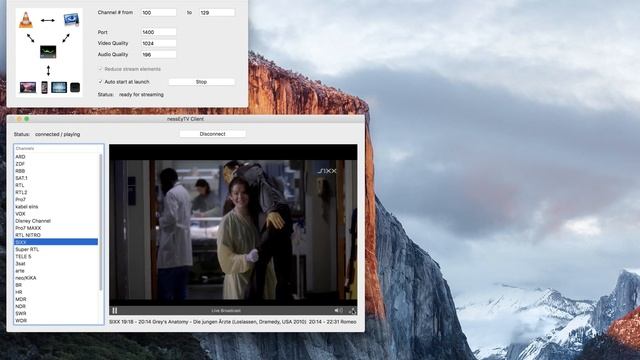Click the Disconnect button
The height and width of the screenshot is (360, 640).
[x=213, y=134]
